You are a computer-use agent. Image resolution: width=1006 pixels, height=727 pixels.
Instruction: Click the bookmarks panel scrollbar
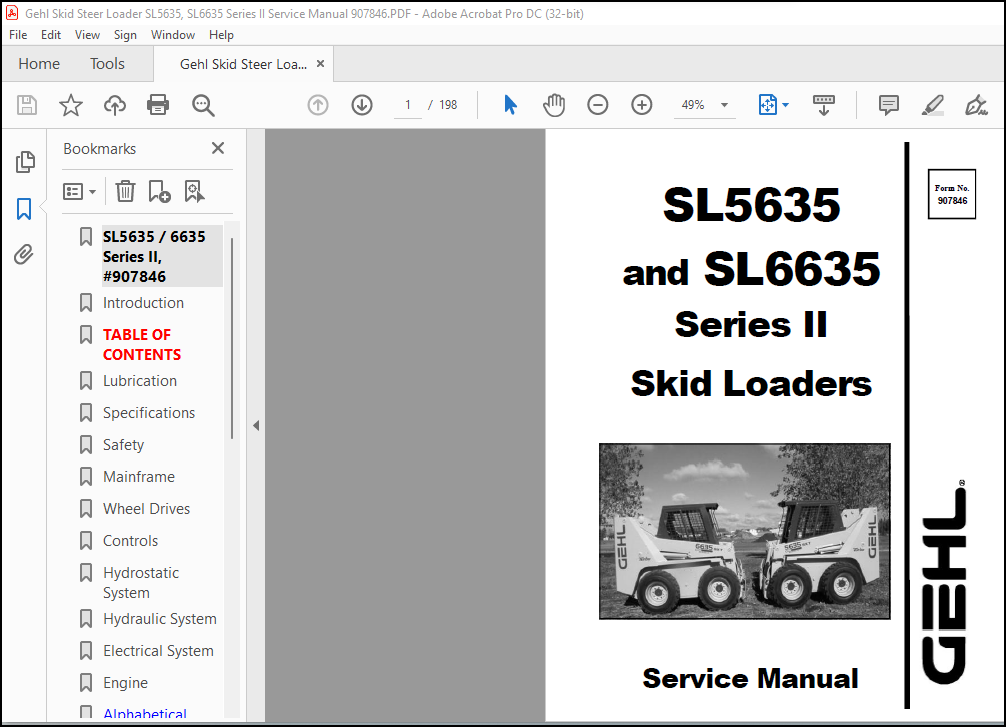(232, 338)
